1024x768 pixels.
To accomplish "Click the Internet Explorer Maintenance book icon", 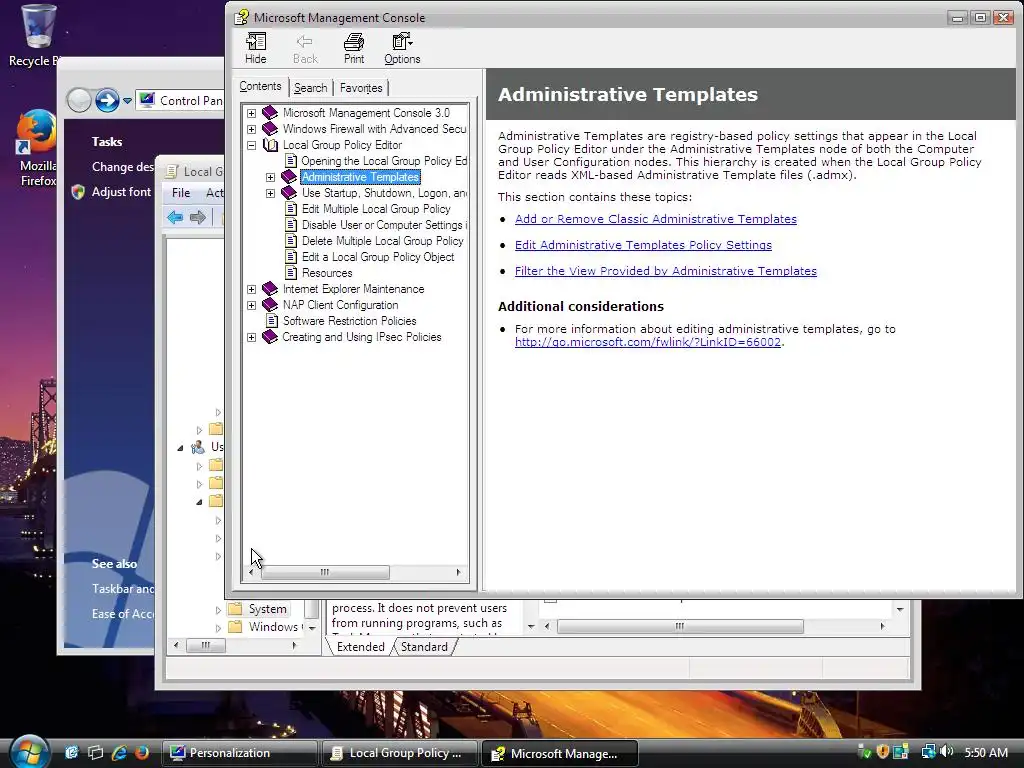I will pos(270,289).
